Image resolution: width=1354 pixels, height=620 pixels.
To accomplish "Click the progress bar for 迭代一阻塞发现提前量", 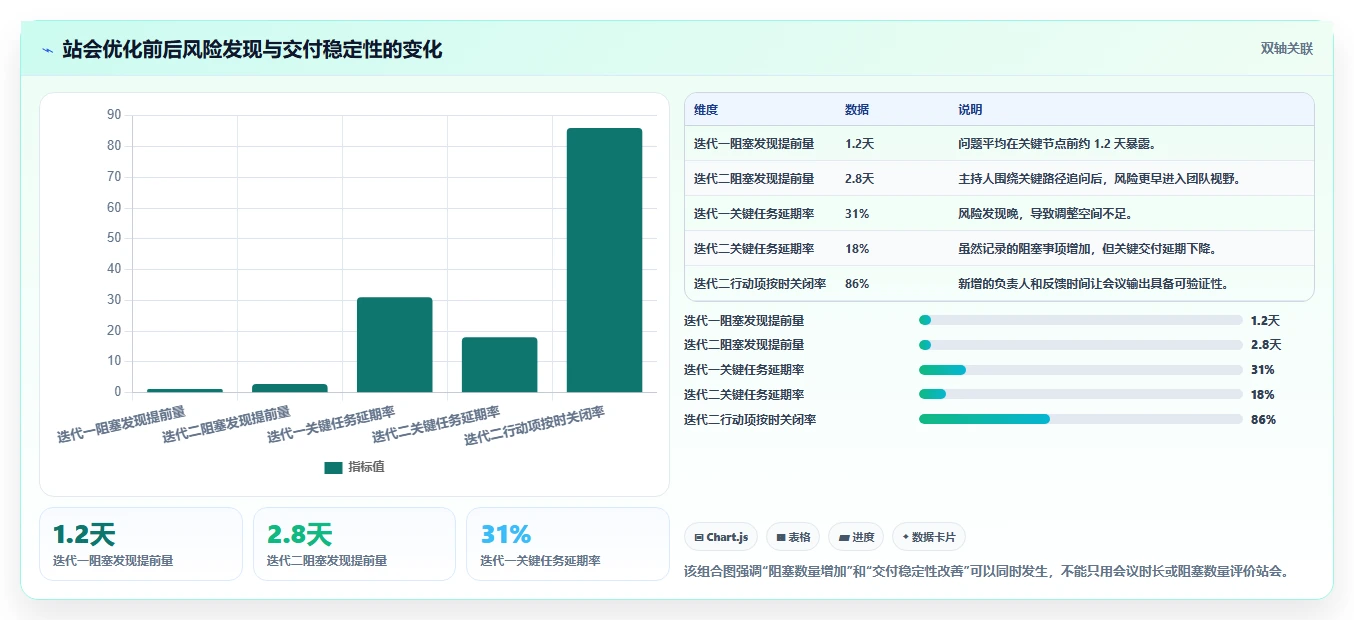I will [1080, 320].
